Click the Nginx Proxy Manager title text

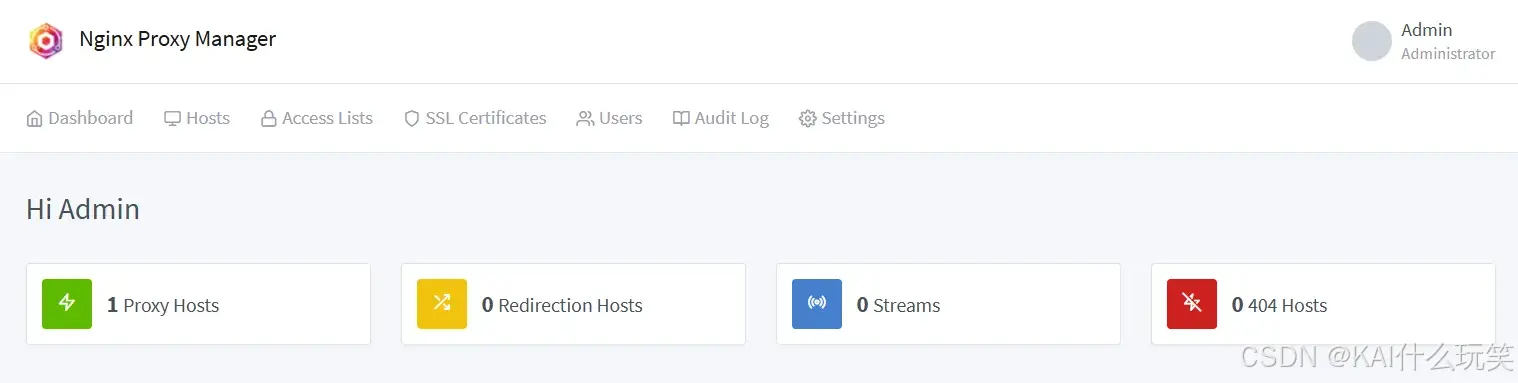[x=178, y=39]
